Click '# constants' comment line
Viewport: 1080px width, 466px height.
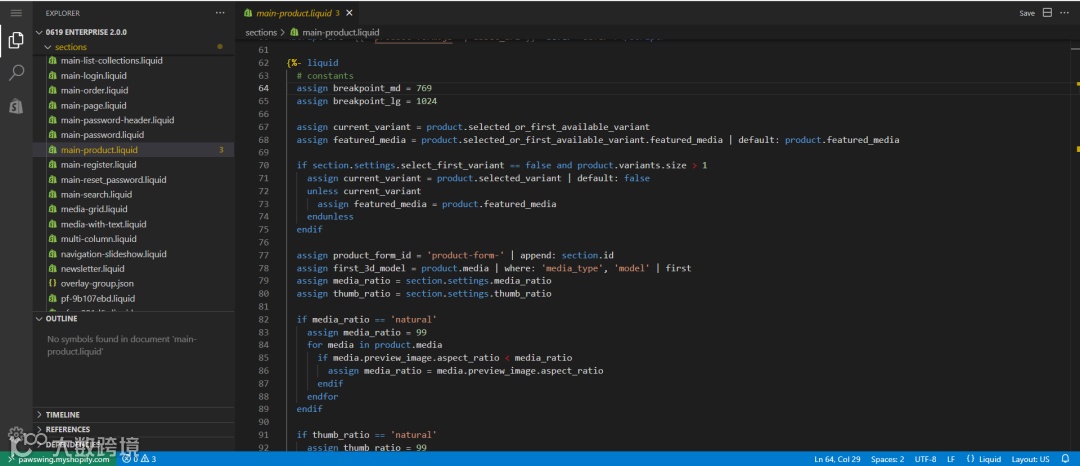tap(325, 76)
